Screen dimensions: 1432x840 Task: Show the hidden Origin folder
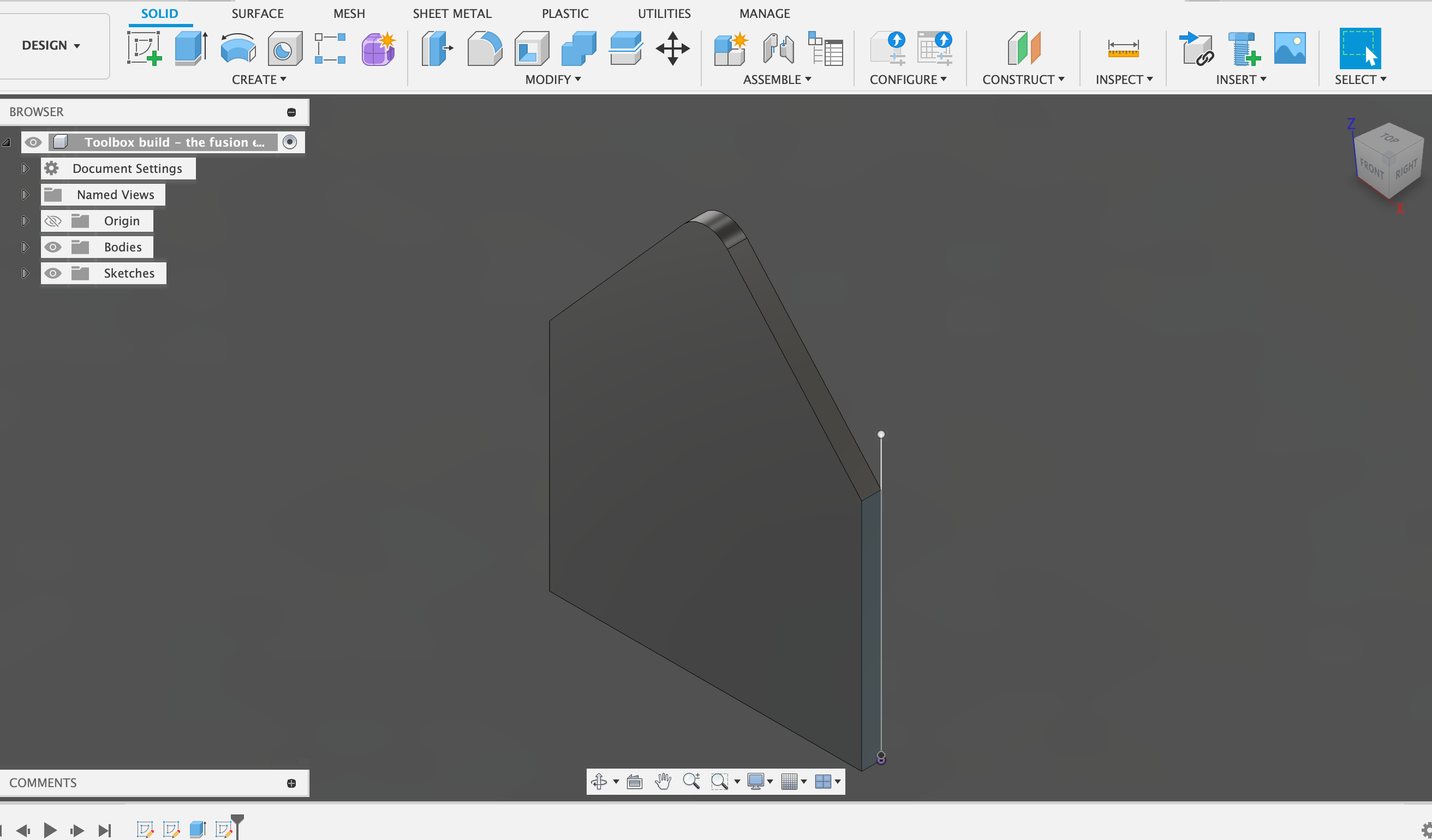53,221
